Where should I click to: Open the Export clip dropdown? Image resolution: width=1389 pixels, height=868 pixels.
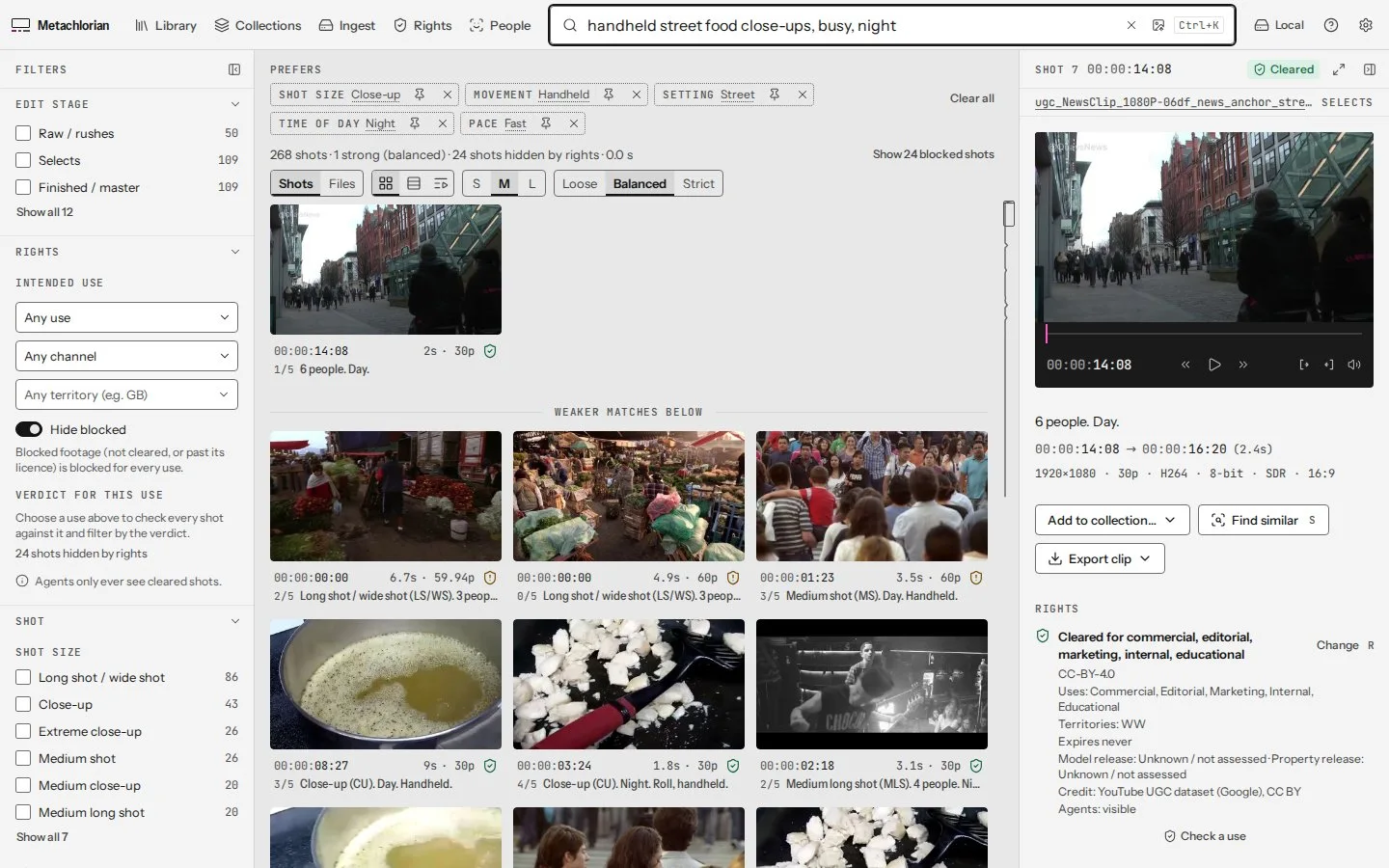(1100, 558)
